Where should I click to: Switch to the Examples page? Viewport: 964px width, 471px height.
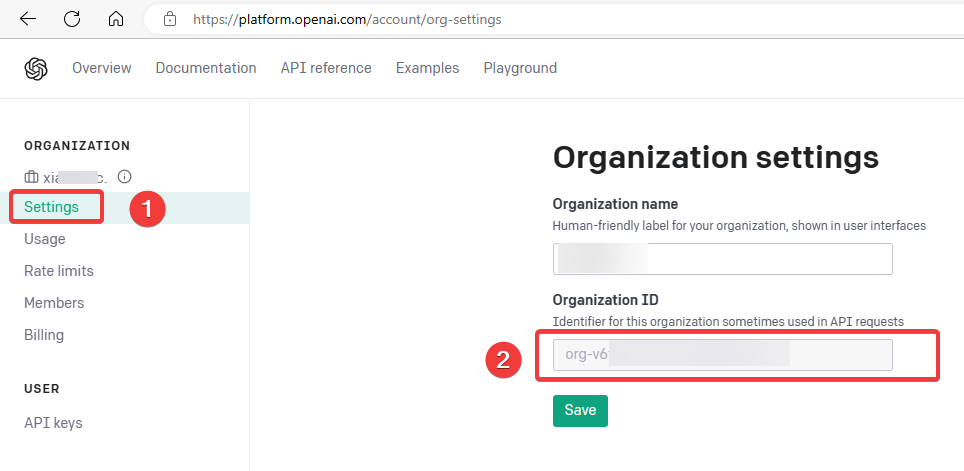[427, 68]
